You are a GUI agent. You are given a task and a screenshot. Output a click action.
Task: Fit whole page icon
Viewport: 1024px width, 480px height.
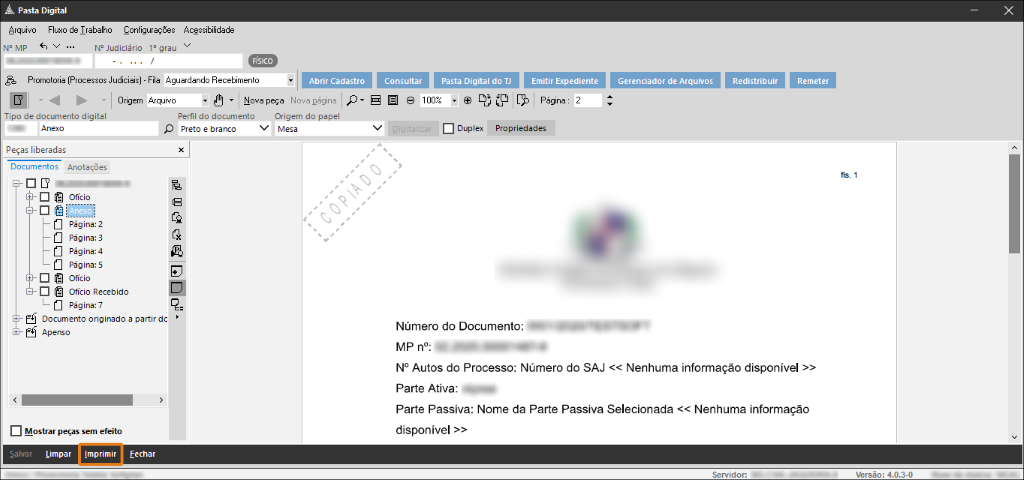tap(392, 101)
